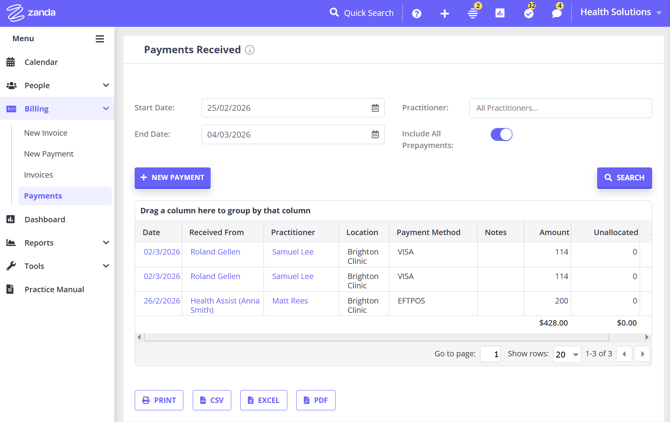Click the New Payment button
Screen dimensions: 670x422
(173, 178)
